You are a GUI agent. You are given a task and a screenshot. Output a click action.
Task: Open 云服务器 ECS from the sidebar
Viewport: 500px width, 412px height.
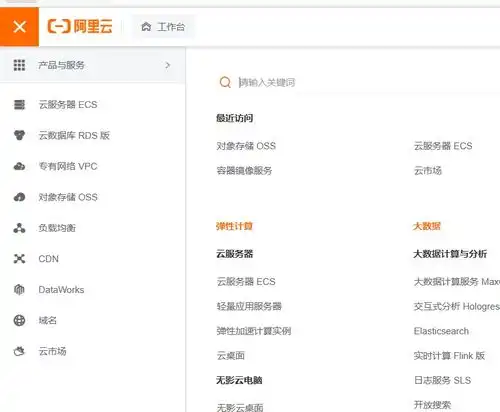pos(68,105)
